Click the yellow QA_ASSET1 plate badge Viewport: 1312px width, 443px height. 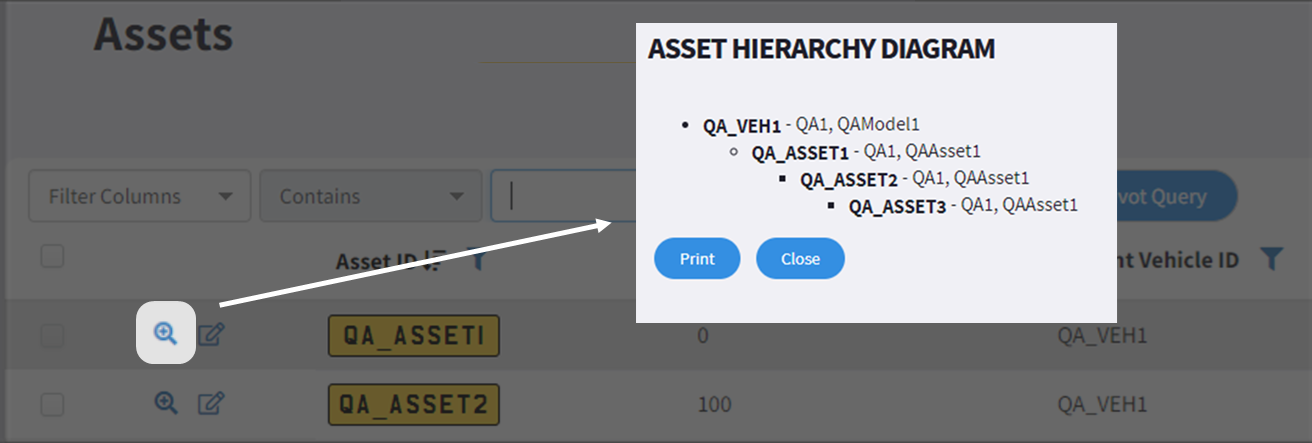(x=413, y=336)
